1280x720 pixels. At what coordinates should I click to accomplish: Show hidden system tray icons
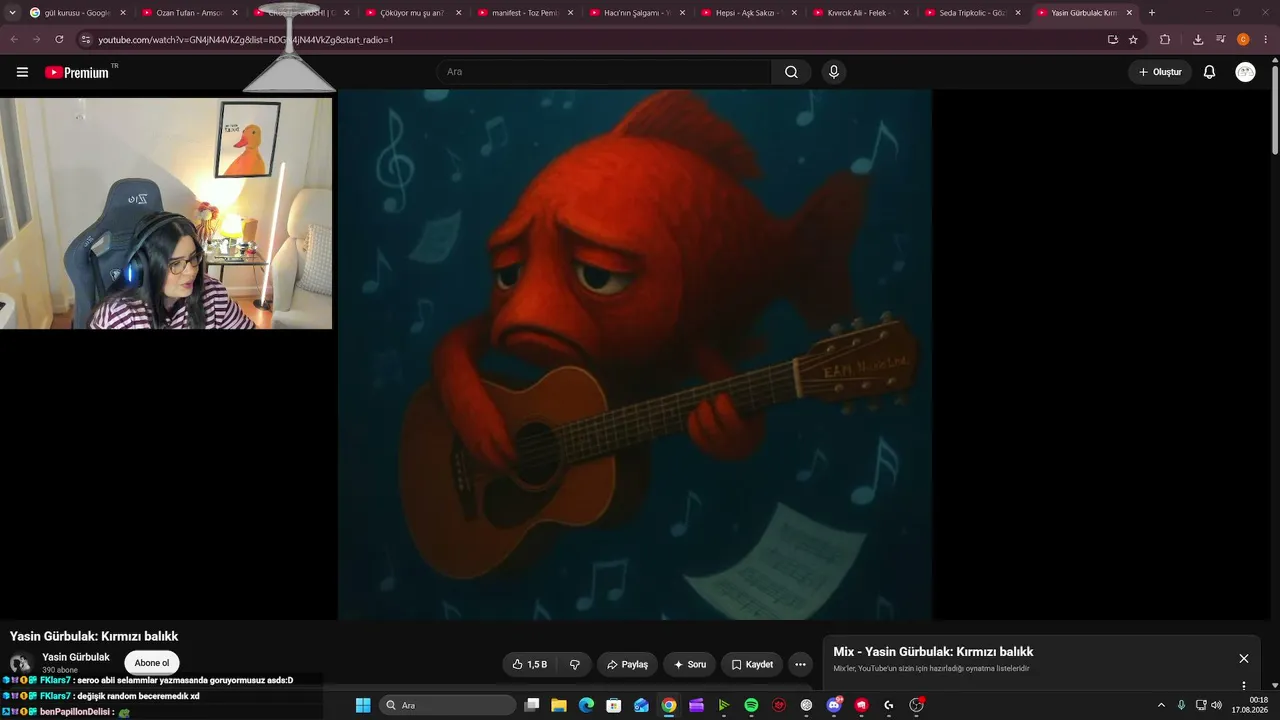(1161, 705)
